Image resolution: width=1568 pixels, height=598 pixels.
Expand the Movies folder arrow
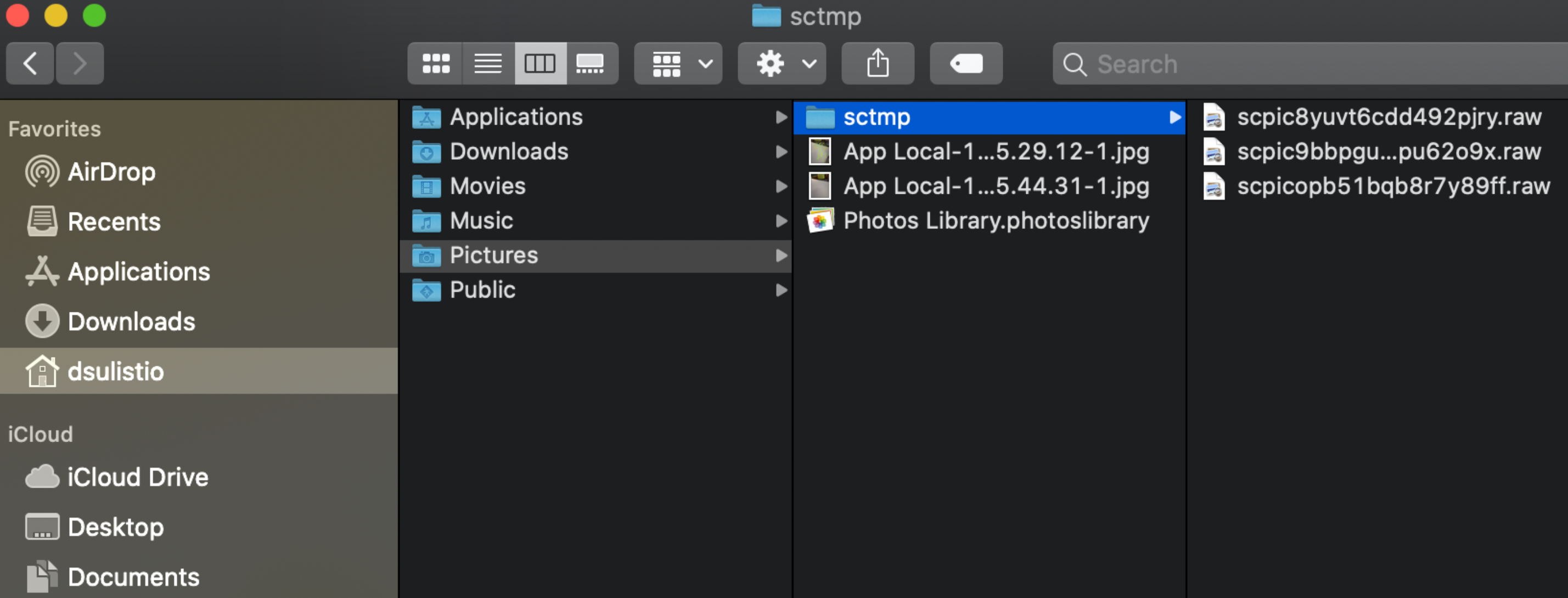[781, 186]
